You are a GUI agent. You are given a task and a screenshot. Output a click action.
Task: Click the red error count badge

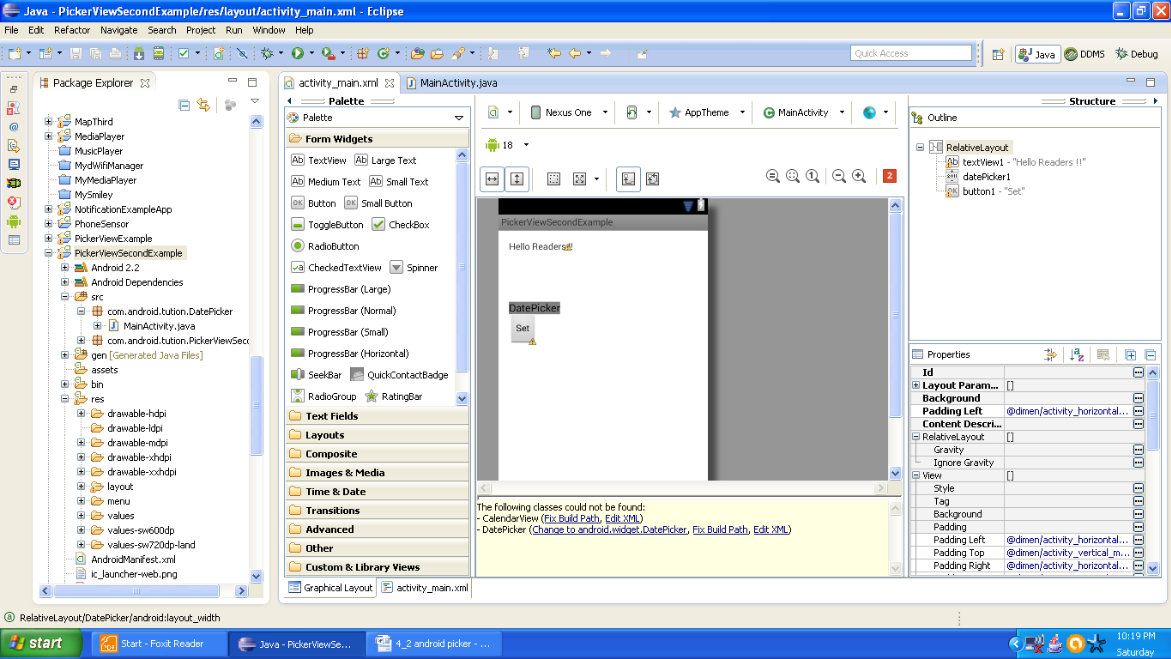coord(889,176)
